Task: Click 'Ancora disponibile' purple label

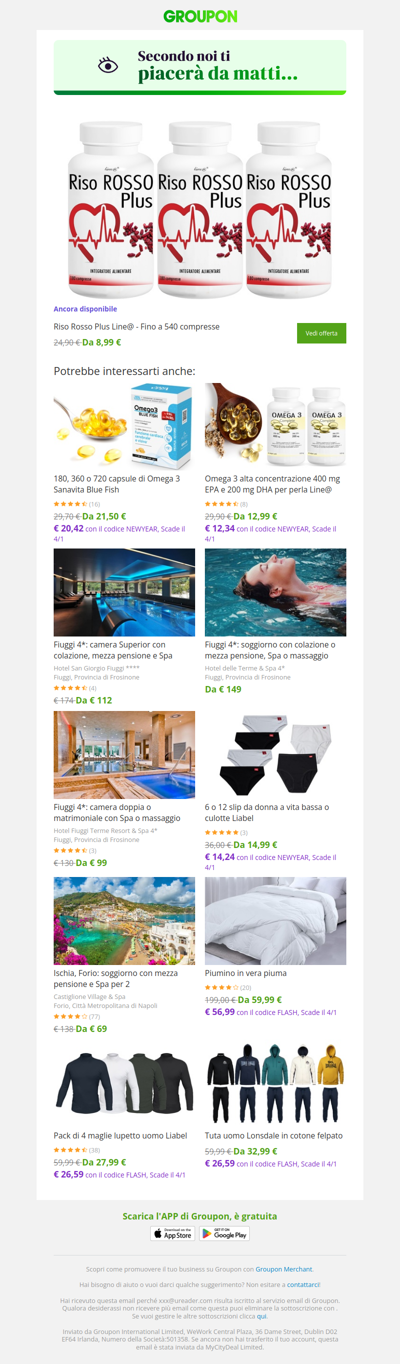Action: 85,309
